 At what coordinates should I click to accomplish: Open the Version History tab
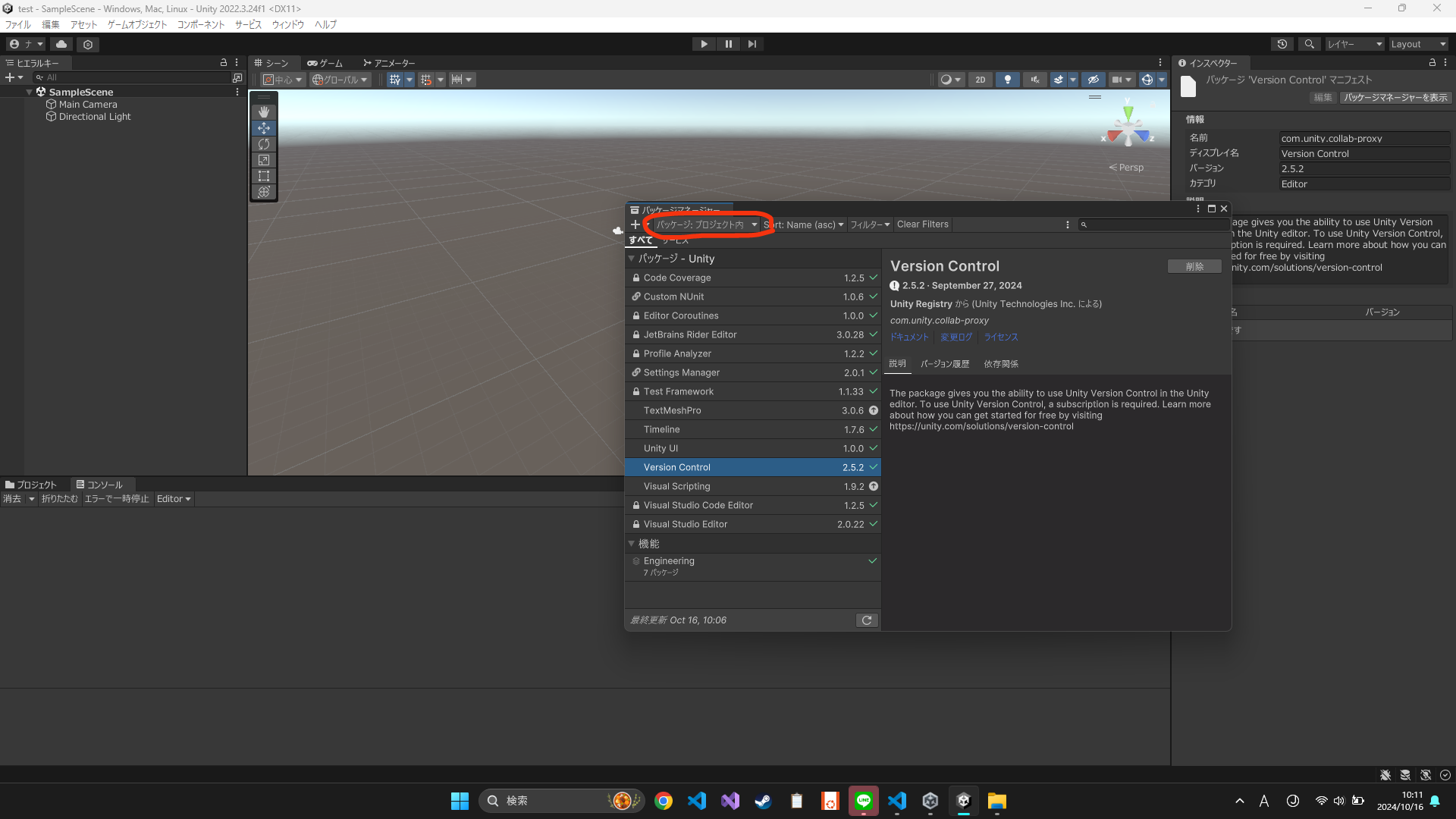pyautogui.click(x=945, y=364)
